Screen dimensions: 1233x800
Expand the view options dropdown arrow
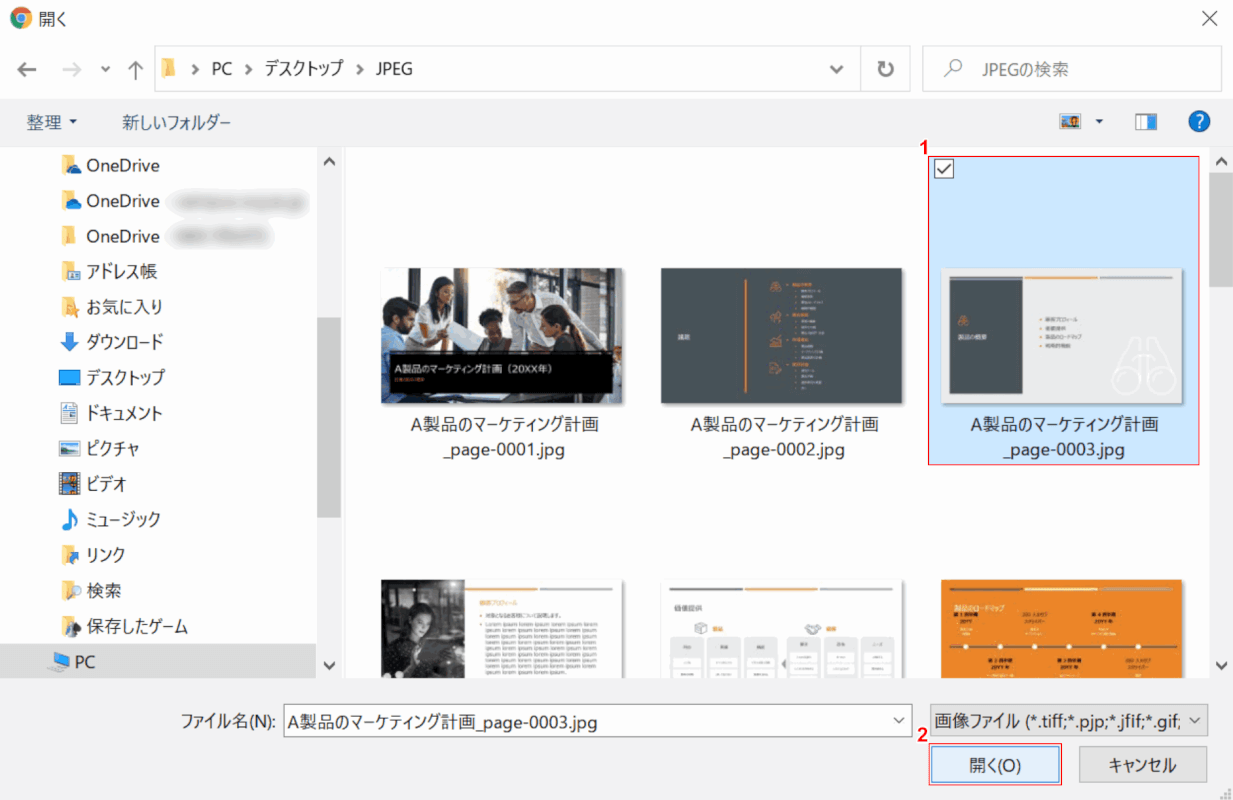point(1100,122)
